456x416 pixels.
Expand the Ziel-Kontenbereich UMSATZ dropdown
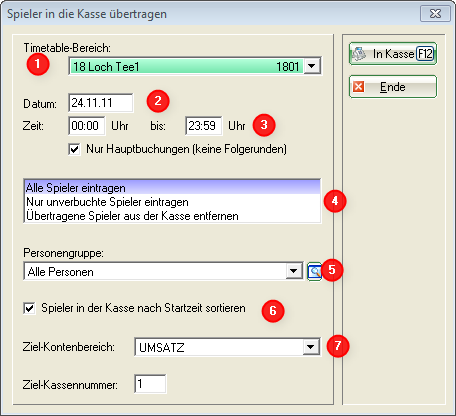click(x=311, y=347)
